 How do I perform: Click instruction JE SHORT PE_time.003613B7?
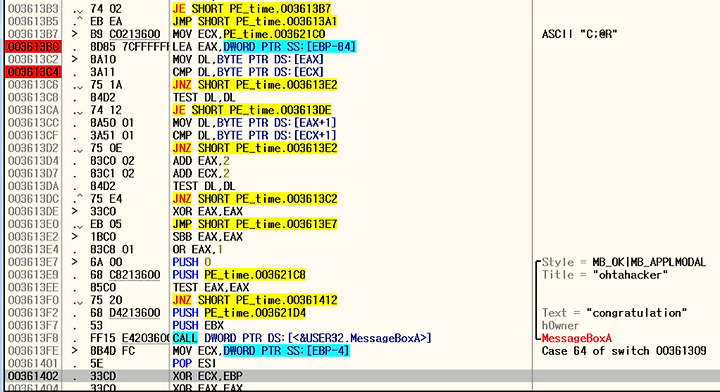tap(252, 9)
